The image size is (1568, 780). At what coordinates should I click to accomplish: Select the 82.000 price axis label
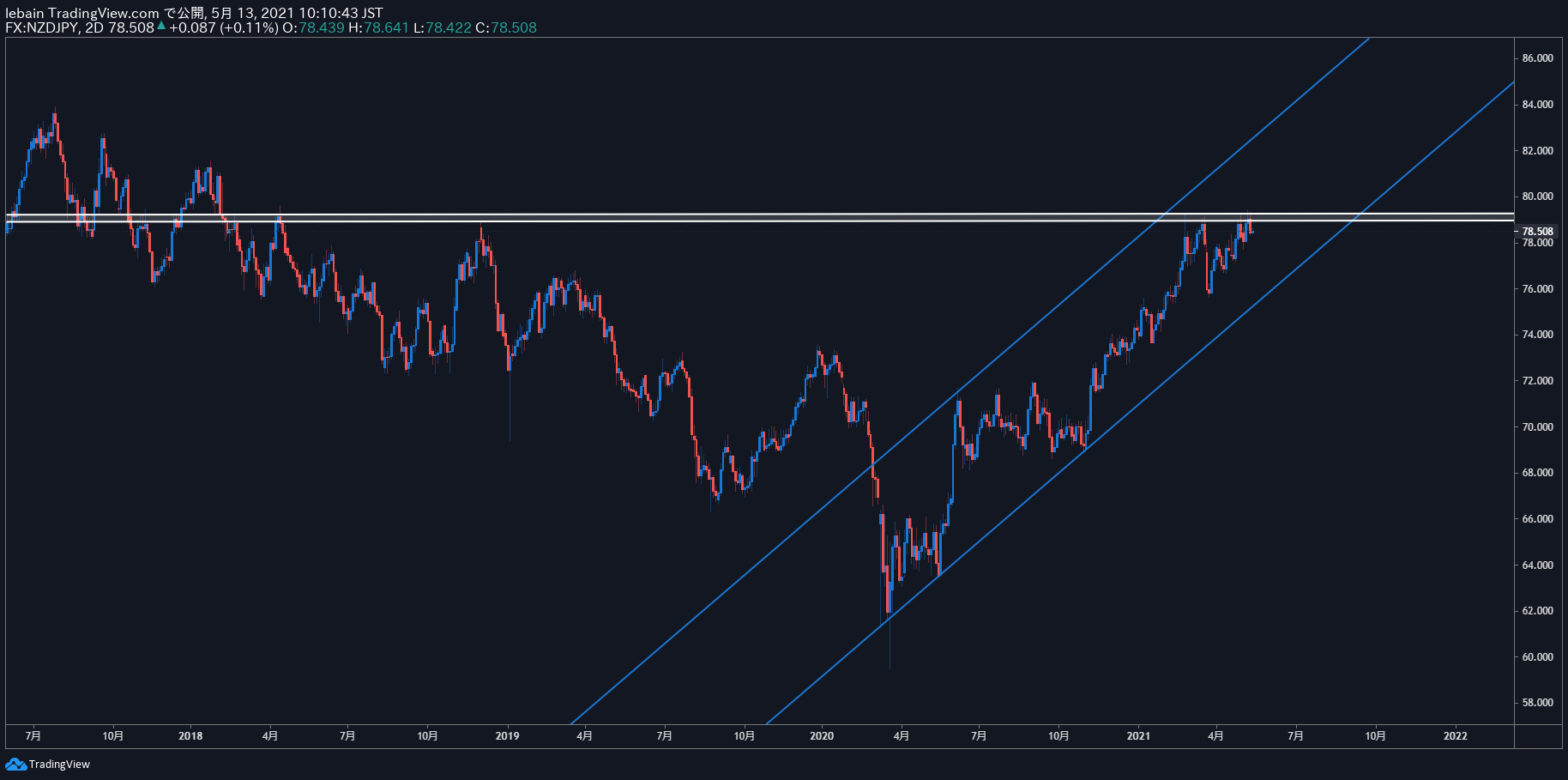pyautogui.click(x=1537, y=151)
